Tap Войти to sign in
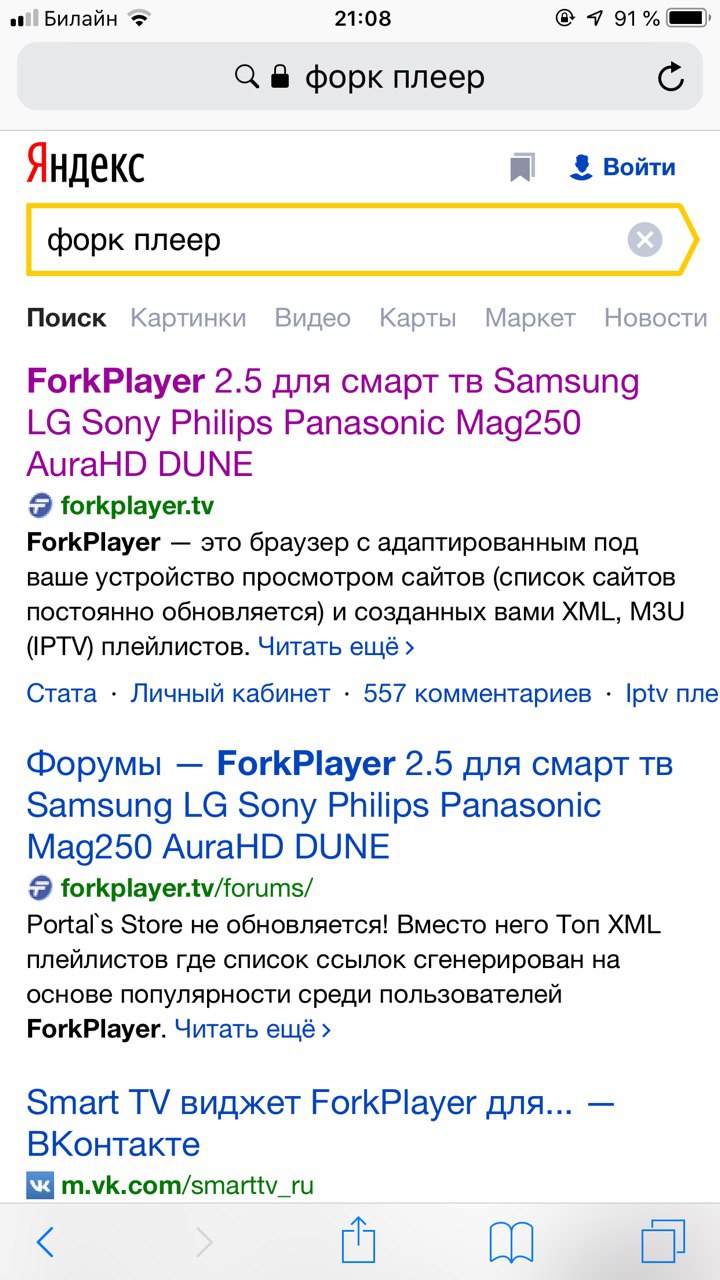The image size is (720, 1280). pyautogui.click(x=639, y=167)
